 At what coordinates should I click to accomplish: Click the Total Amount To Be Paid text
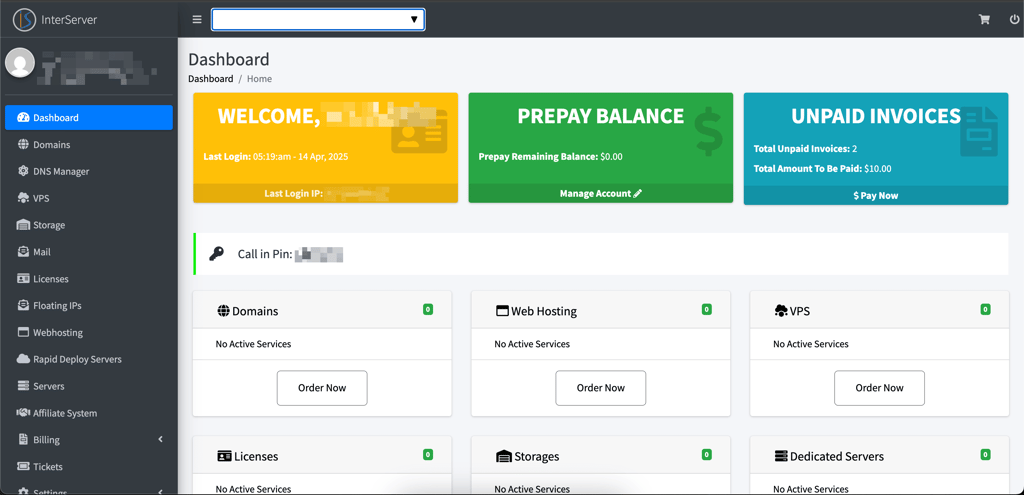(x=822, y=168)
